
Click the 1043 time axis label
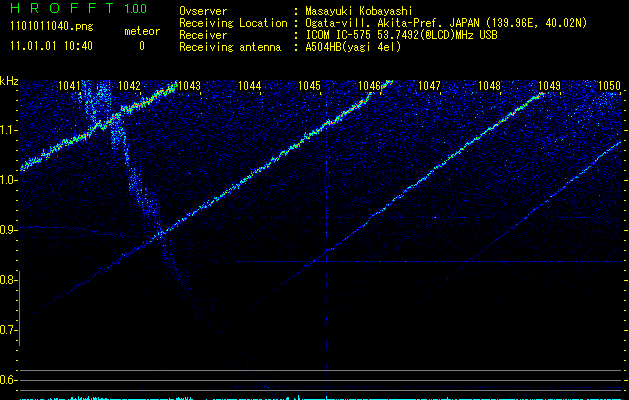click(189, 85)
